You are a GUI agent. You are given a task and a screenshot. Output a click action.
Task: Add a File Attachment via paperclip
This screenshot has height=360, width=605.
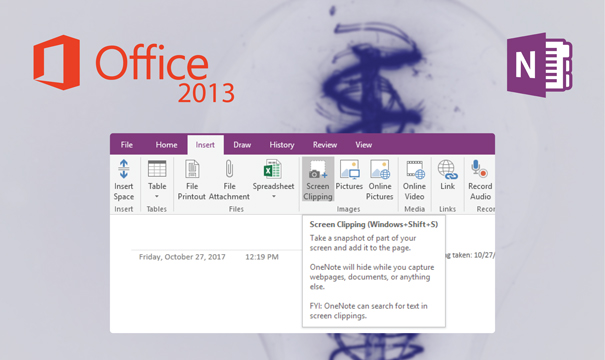click(x=229, y=180)
